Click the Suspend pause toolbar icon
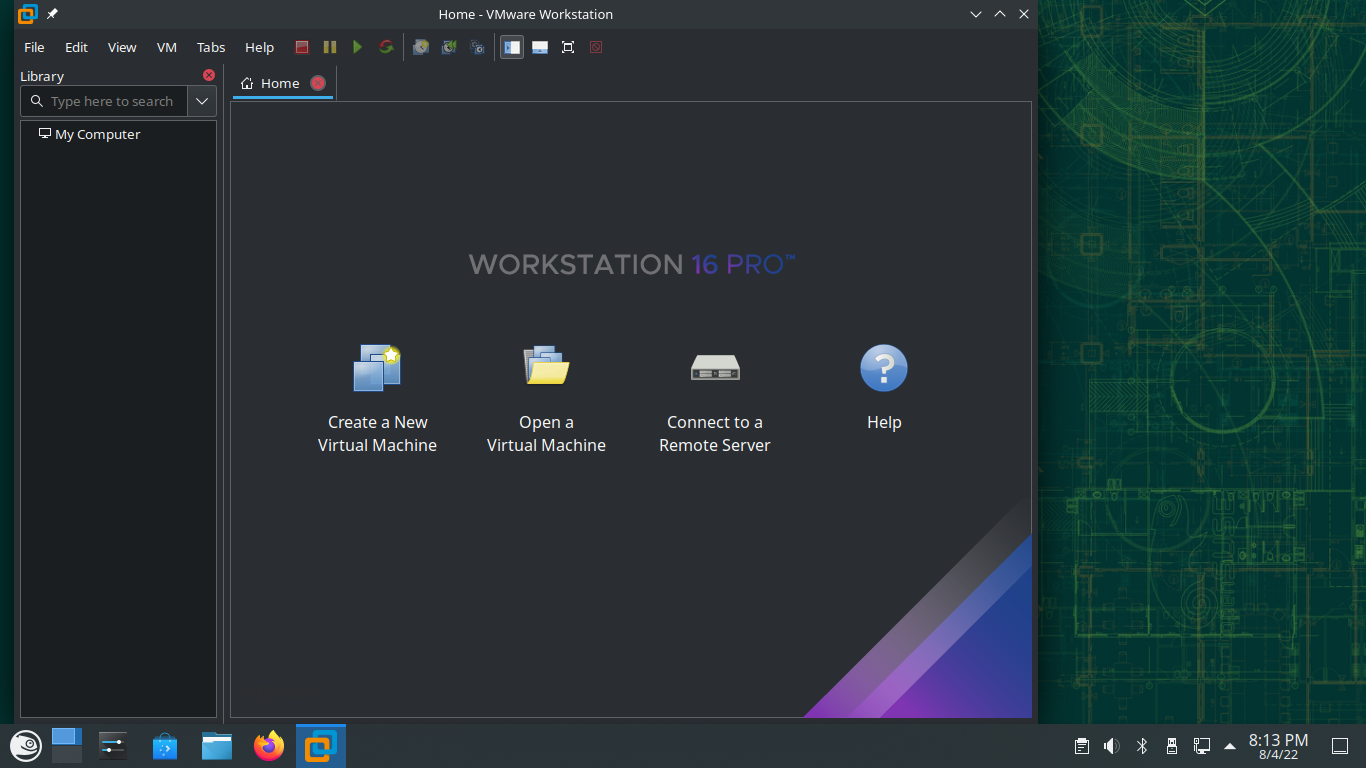Viewport: 1366px width, 768px height. click(330, 47)
